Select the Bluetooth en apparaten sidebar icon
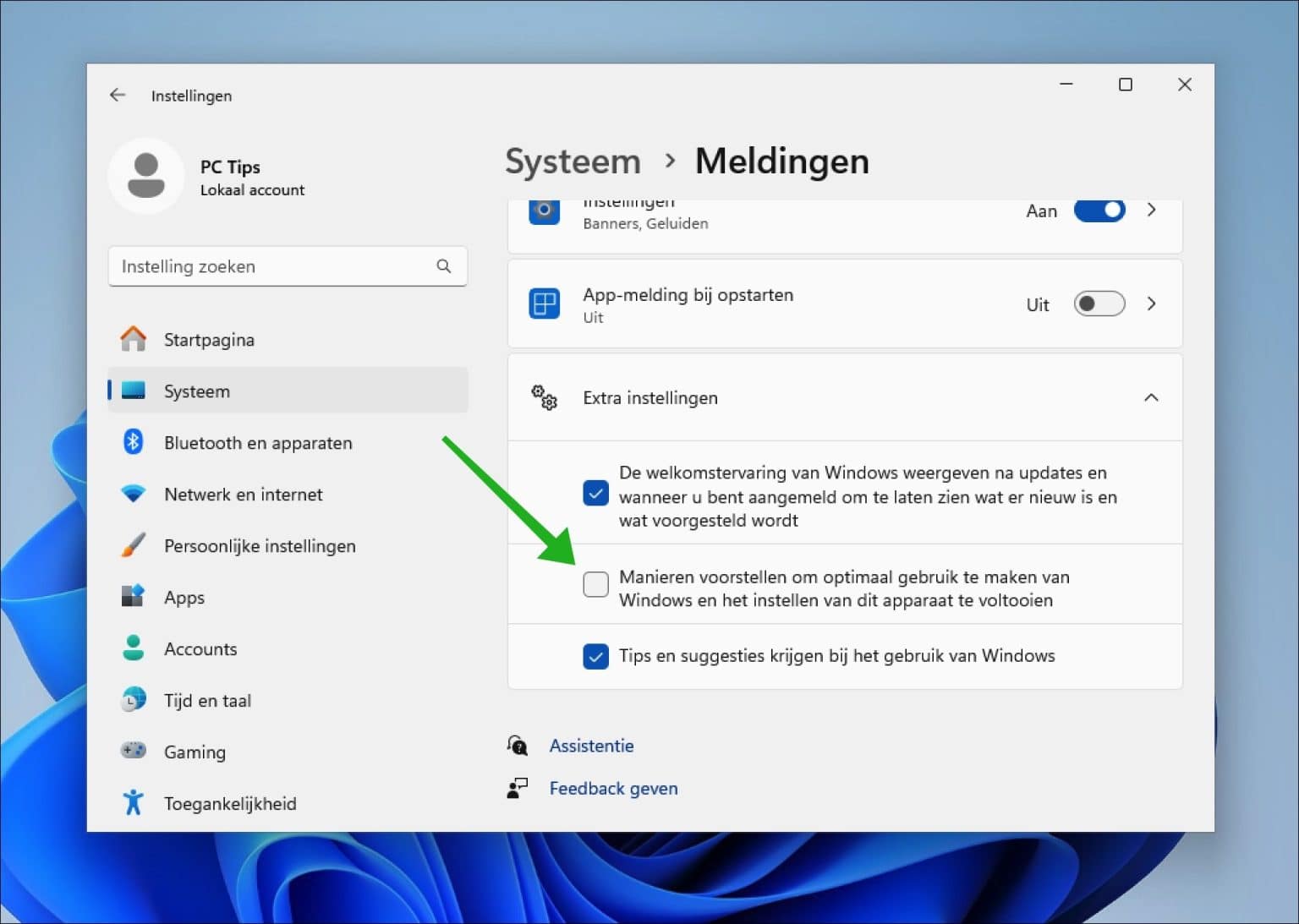1299x924 pixels. tap(133, 442)
